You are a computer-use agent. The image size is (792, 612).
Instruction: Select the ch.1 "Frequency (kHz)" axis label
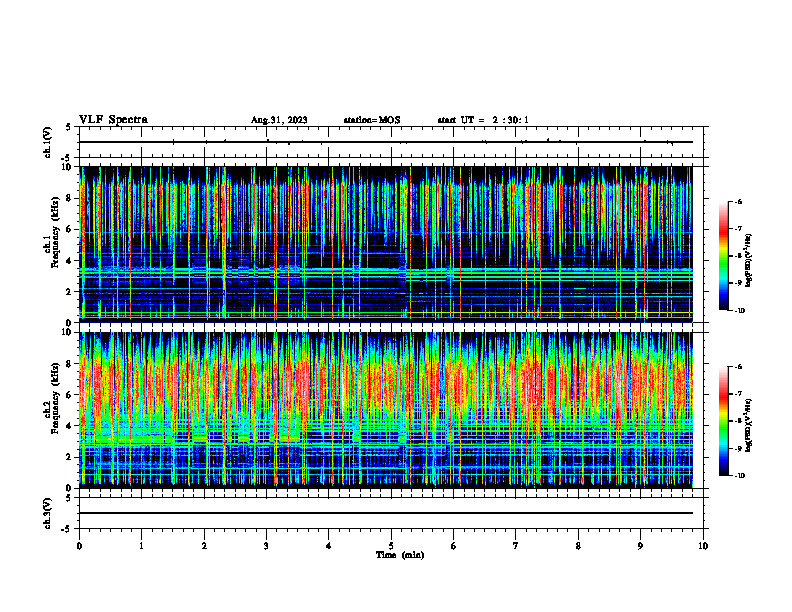pyautogui.click(x=55, y=232)
